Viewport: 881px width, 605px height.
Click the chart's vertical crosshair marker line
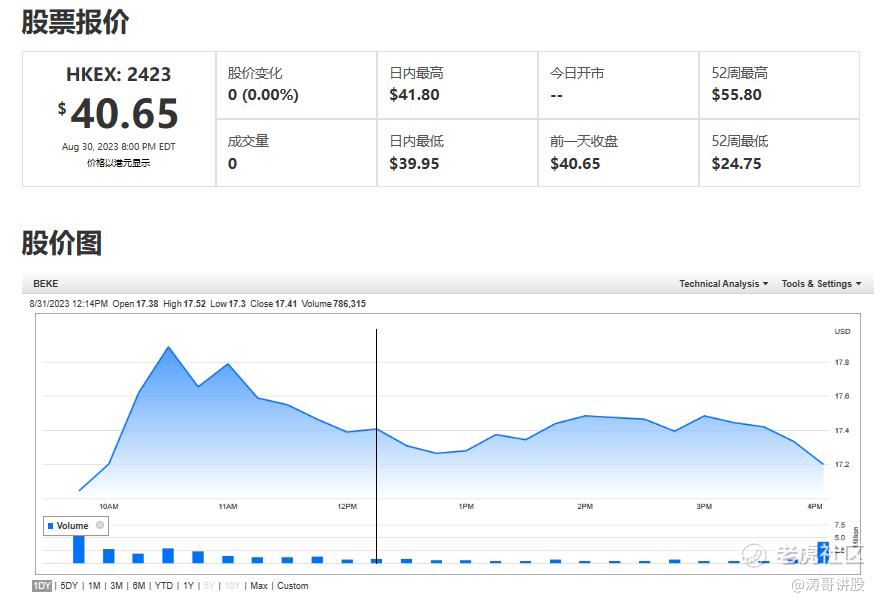click(x=376, y=446)
